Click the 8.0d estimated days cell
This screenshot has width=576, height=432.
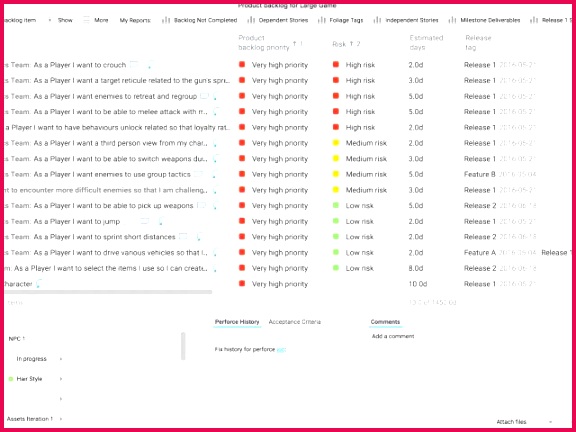[x=416, y=268]
